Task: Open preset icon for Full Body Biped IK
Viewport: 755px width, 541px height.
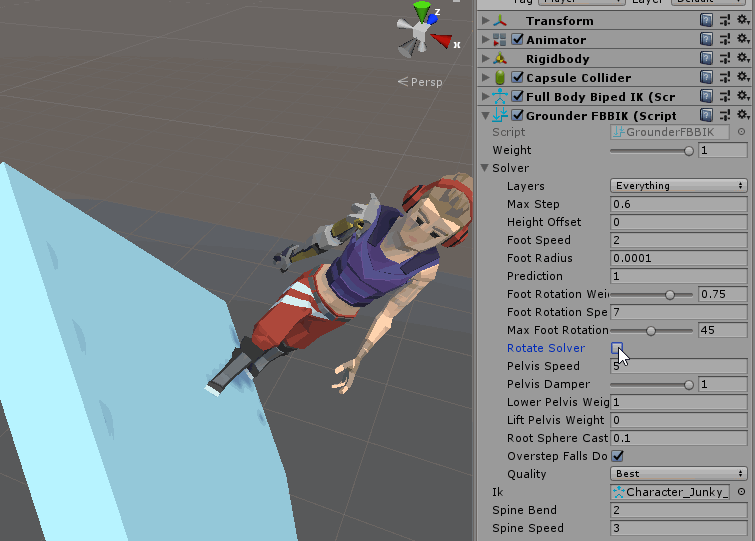Action: coord(725,96)
